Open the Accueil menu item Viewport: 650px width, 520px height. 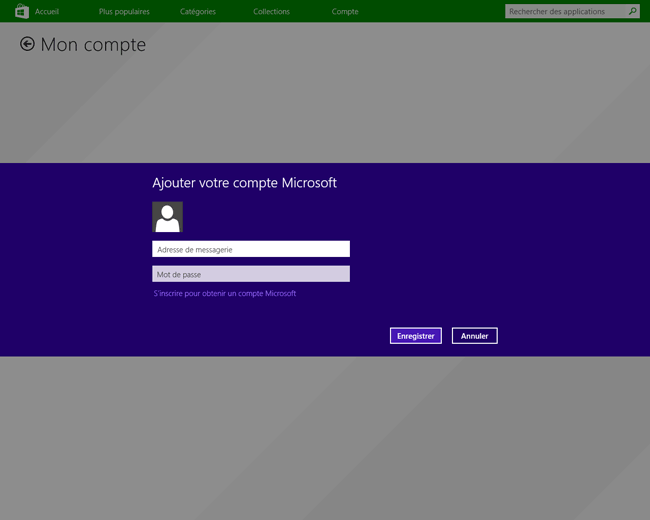[47, 12]
